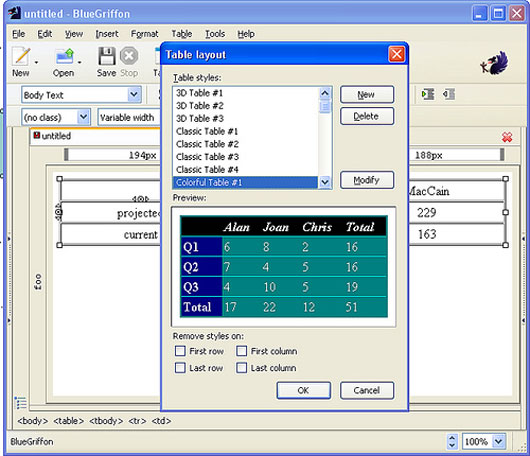
Task: Click the Save floppy disk icon
Action: pyautogui.click(x=106, y=56)
